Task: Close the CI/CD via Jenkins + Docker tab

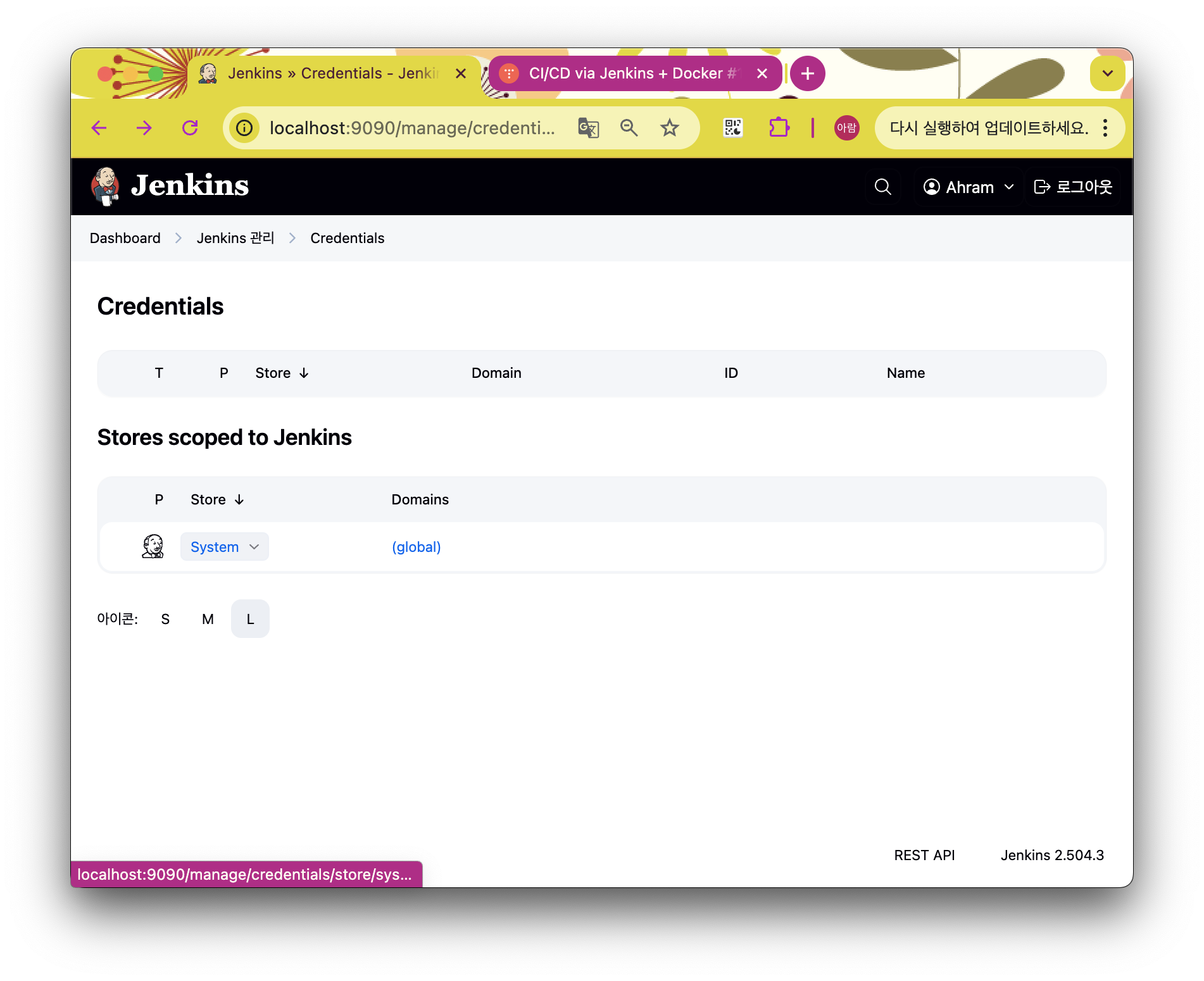Action: 762,73
